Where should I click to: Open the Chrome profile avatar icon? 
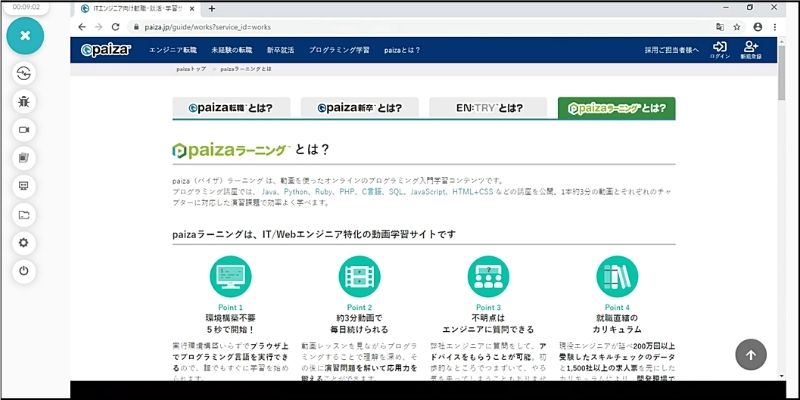click(758, 27)
